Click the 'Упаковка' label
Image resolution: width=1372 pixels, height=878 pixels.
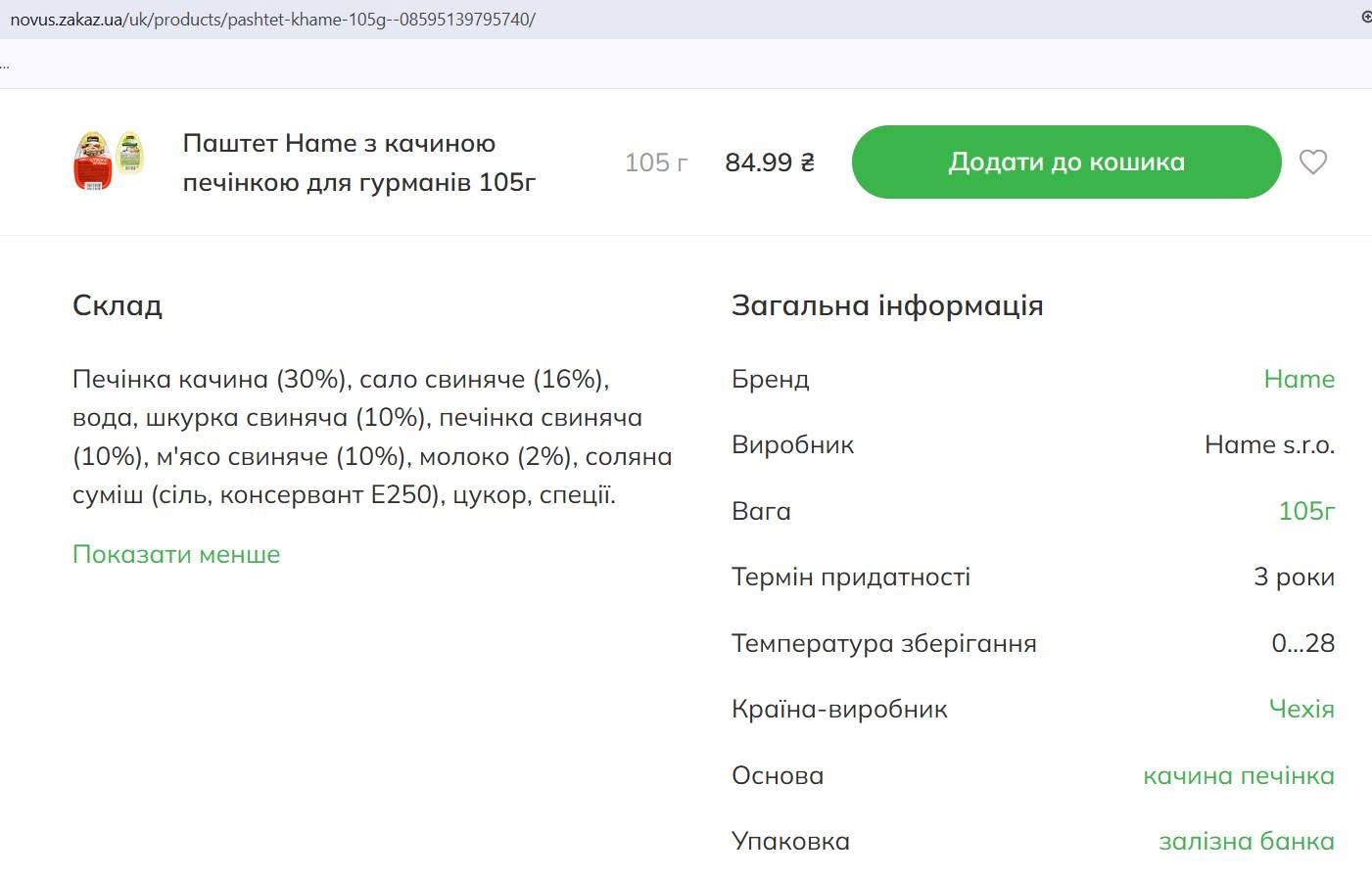coord(790,841)
